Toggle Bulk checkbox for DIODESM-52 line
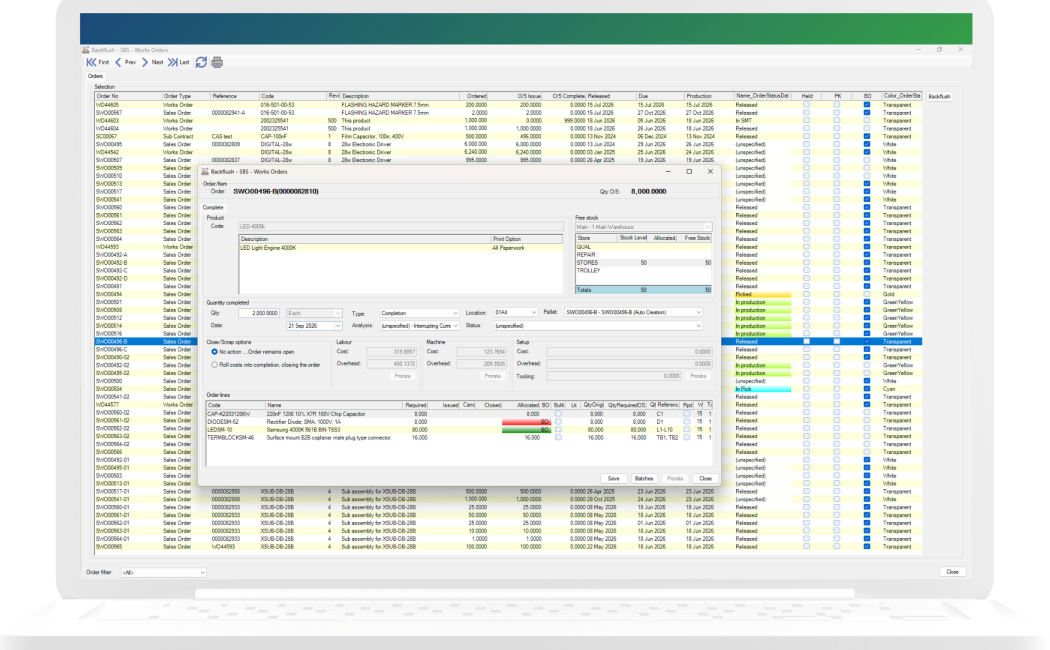The height and width of the screenshot is (650, 1050). pyautogui.click(x=558, y=422)
